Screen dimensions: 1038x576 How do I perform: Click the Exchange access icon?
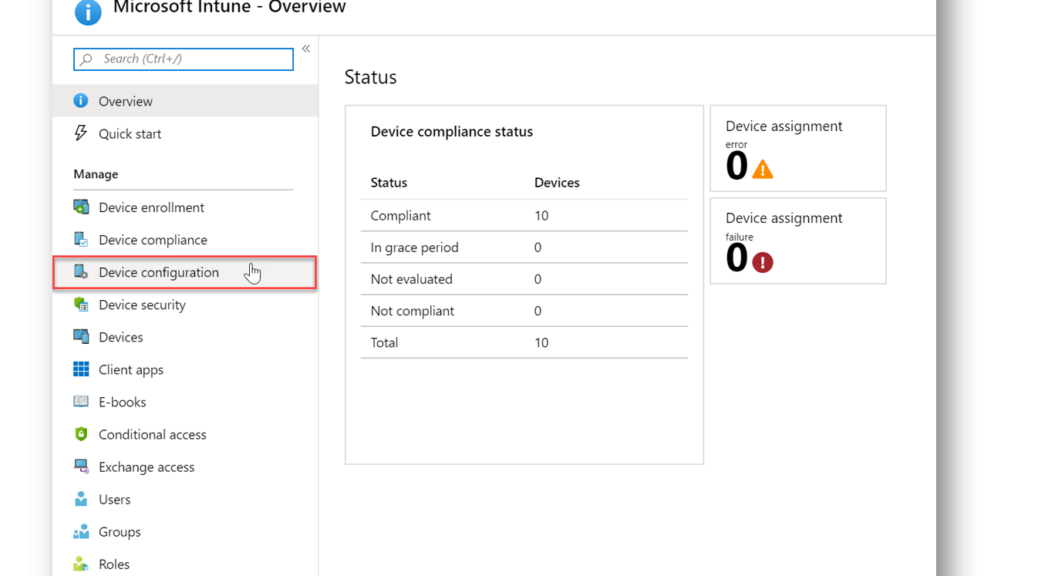coord(81,466)
